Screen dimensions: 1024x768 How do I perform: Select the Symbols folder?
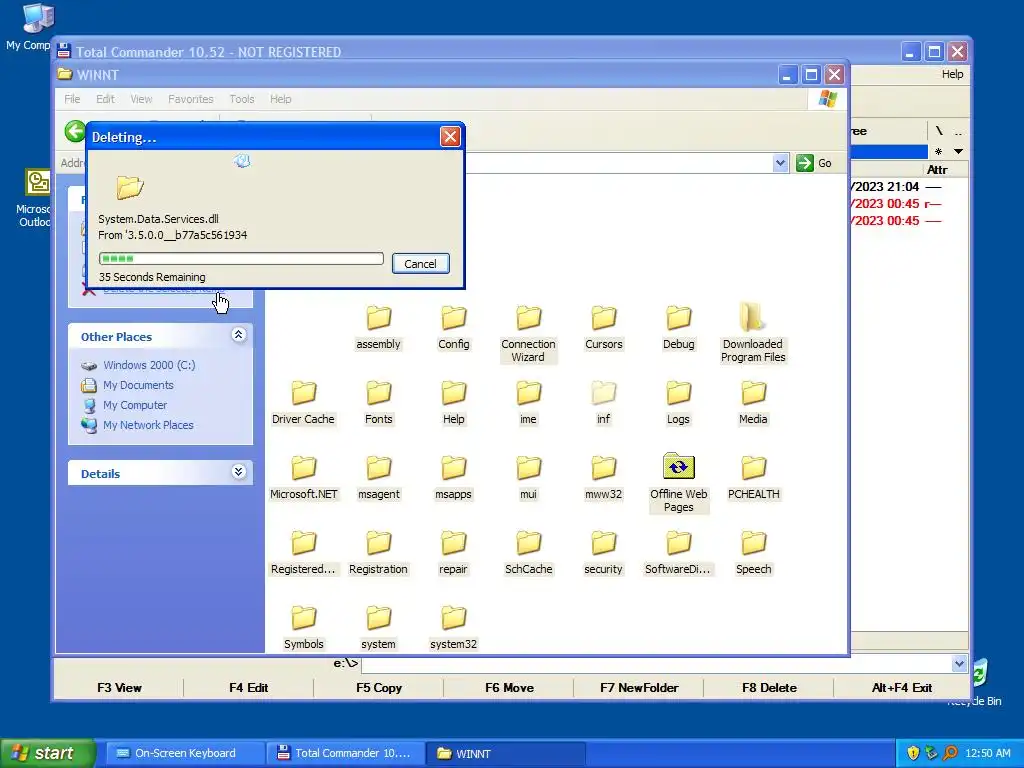click(x=303, y=628)
